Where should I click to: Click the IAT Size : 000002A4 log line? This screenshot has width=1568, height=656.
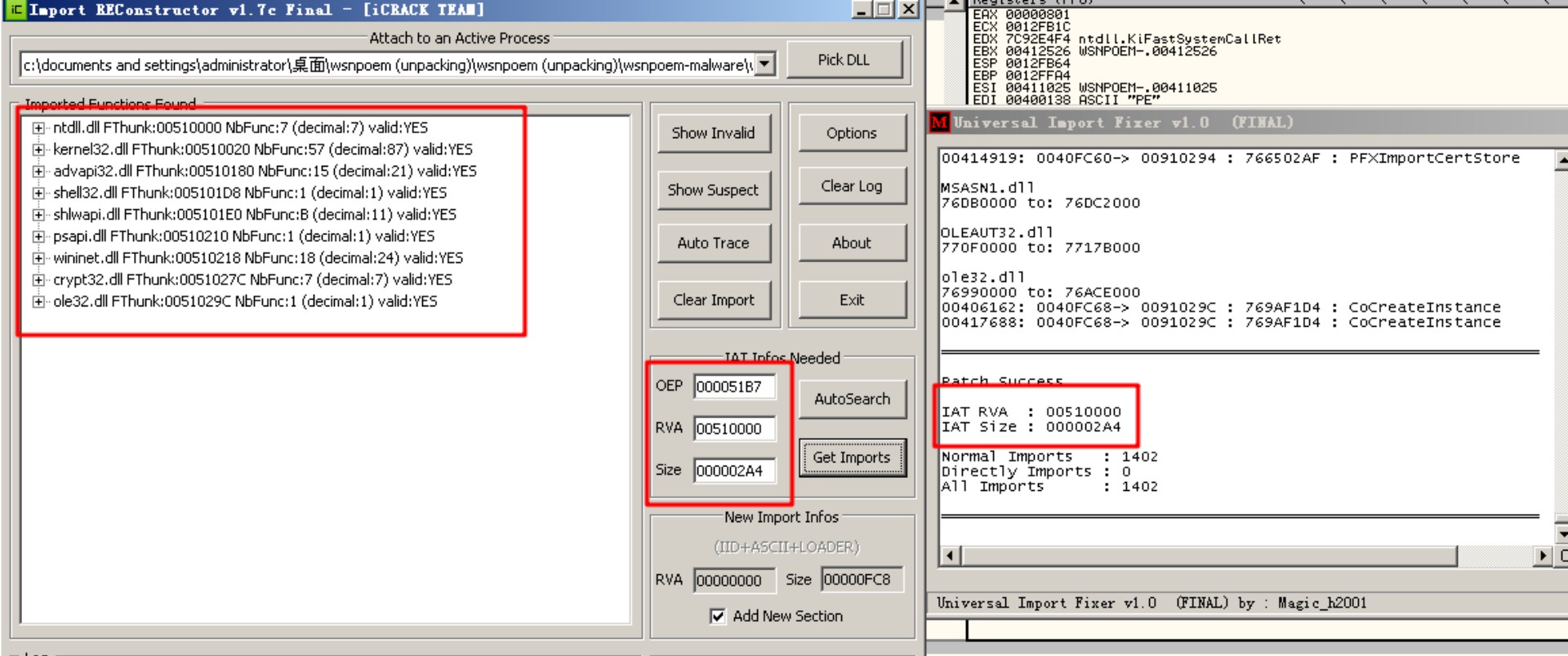click(1031, 427)
